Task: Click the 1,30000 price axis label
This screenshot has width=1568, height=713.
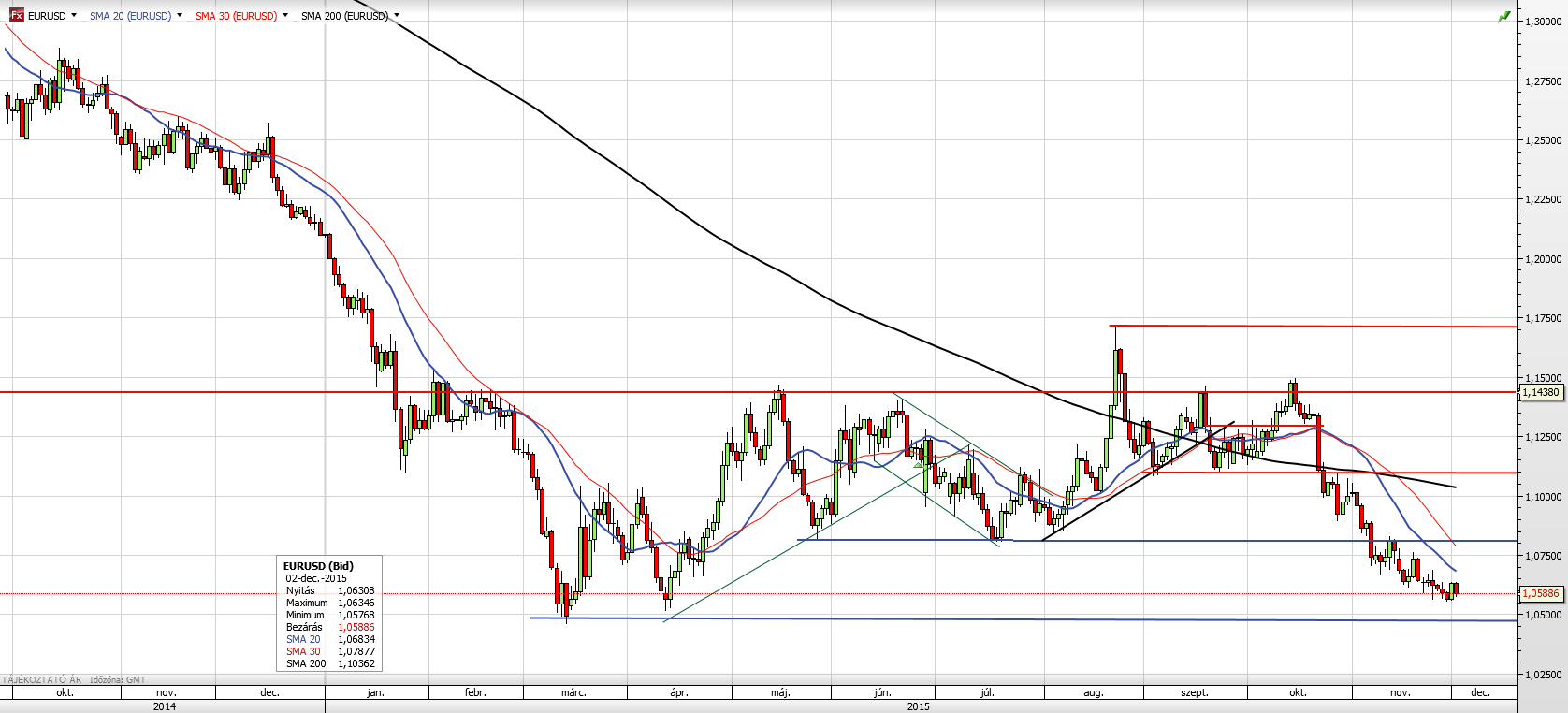Action: (x=1543, y=22)
